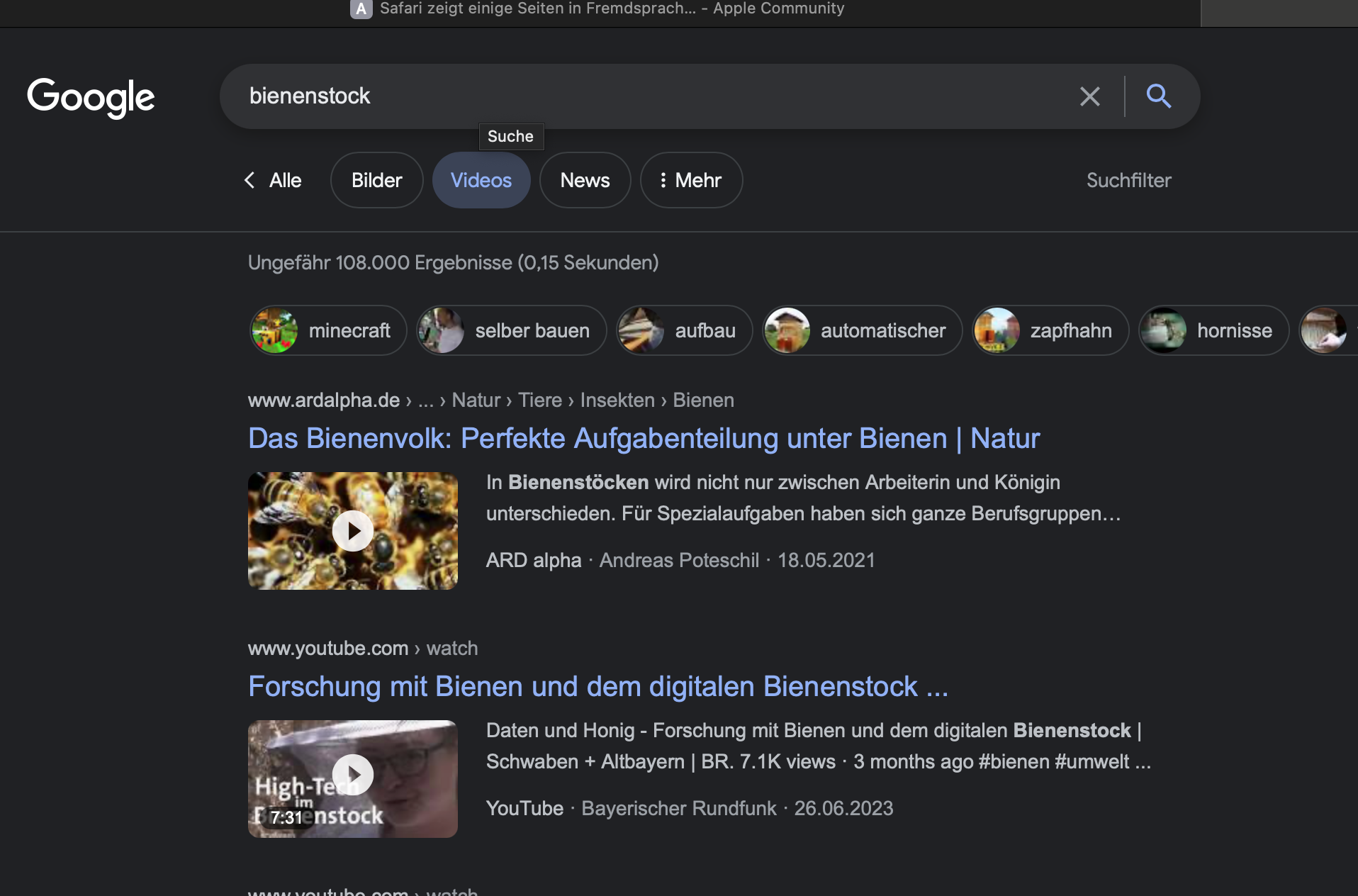Click the YouTube source label
Screen dimensions: 1358x896
pyautogui.click(x=524, y=808)
